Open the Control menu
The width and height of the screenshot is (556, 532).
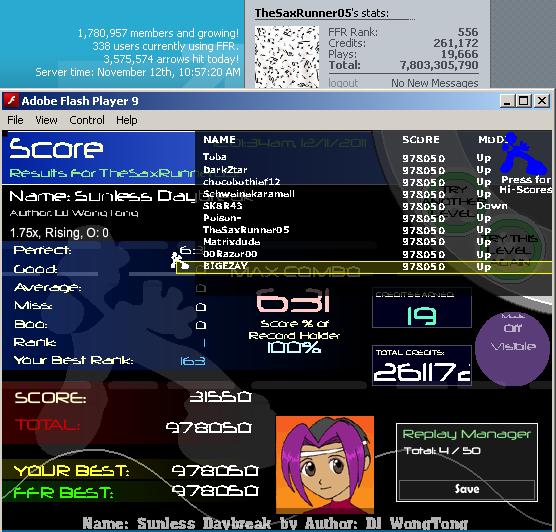pos(87,120)
